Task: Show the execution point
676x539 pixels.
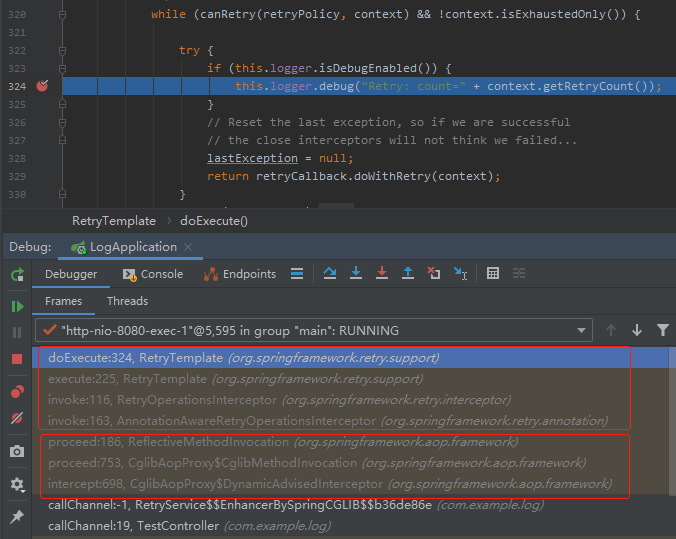Action: [297, 273]
